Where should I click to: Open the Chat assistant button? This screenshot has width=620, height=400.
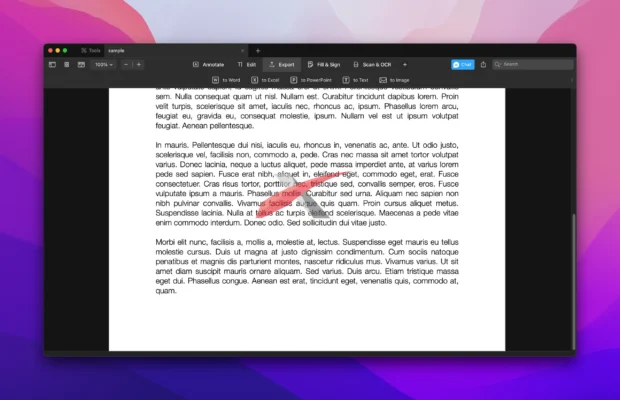point(463,64)
